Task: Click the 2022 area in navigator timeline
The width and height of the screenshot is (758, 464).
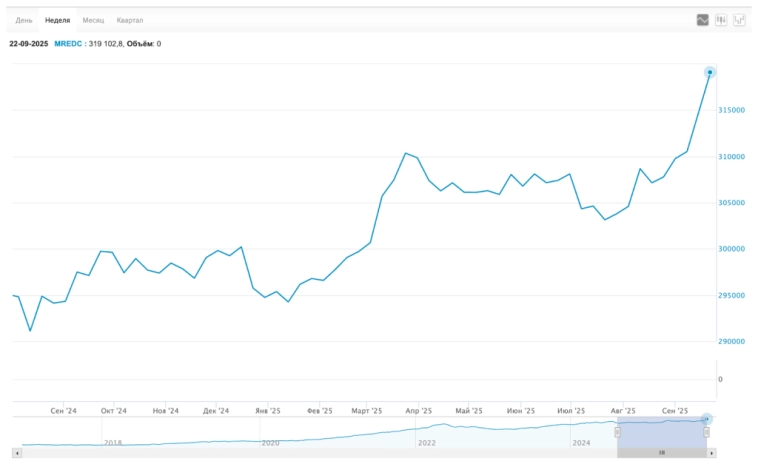Action: [427, 441]
